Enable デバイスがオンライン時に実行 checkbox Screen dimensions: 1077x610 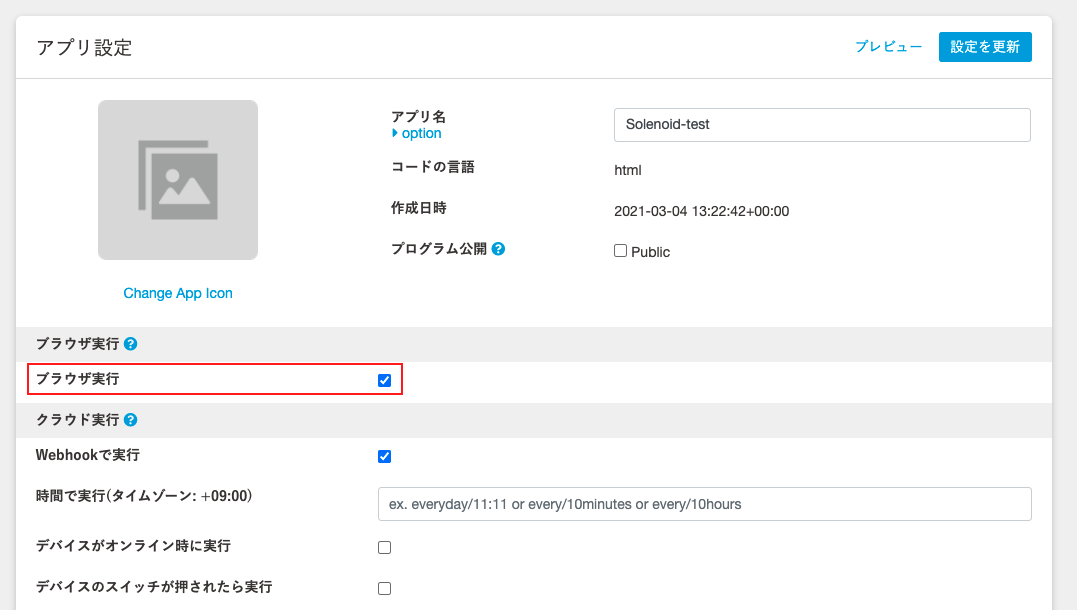[x=385, y=547]
